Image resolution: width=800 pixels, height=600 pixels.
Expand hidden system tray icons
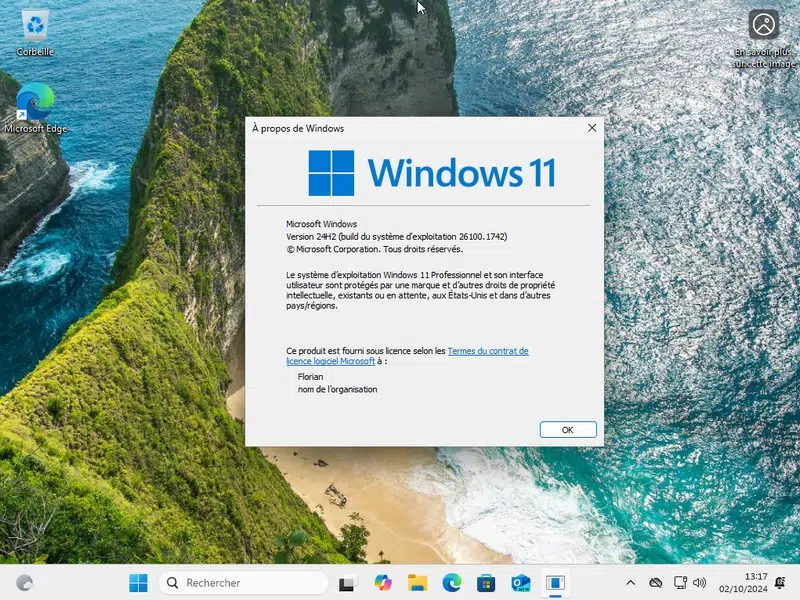coord(631,583)
